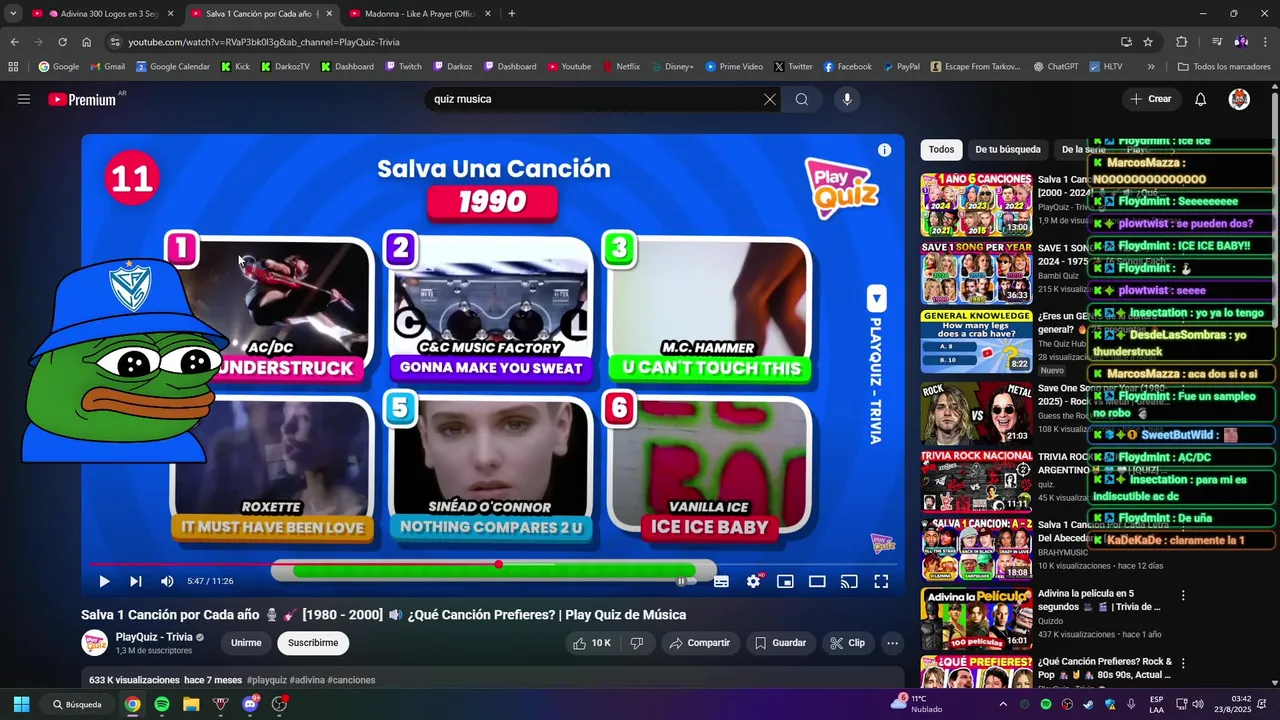Click the #playquiz hashtag
The height and width of the screenshot is (720, 1280).
(267, 680)
